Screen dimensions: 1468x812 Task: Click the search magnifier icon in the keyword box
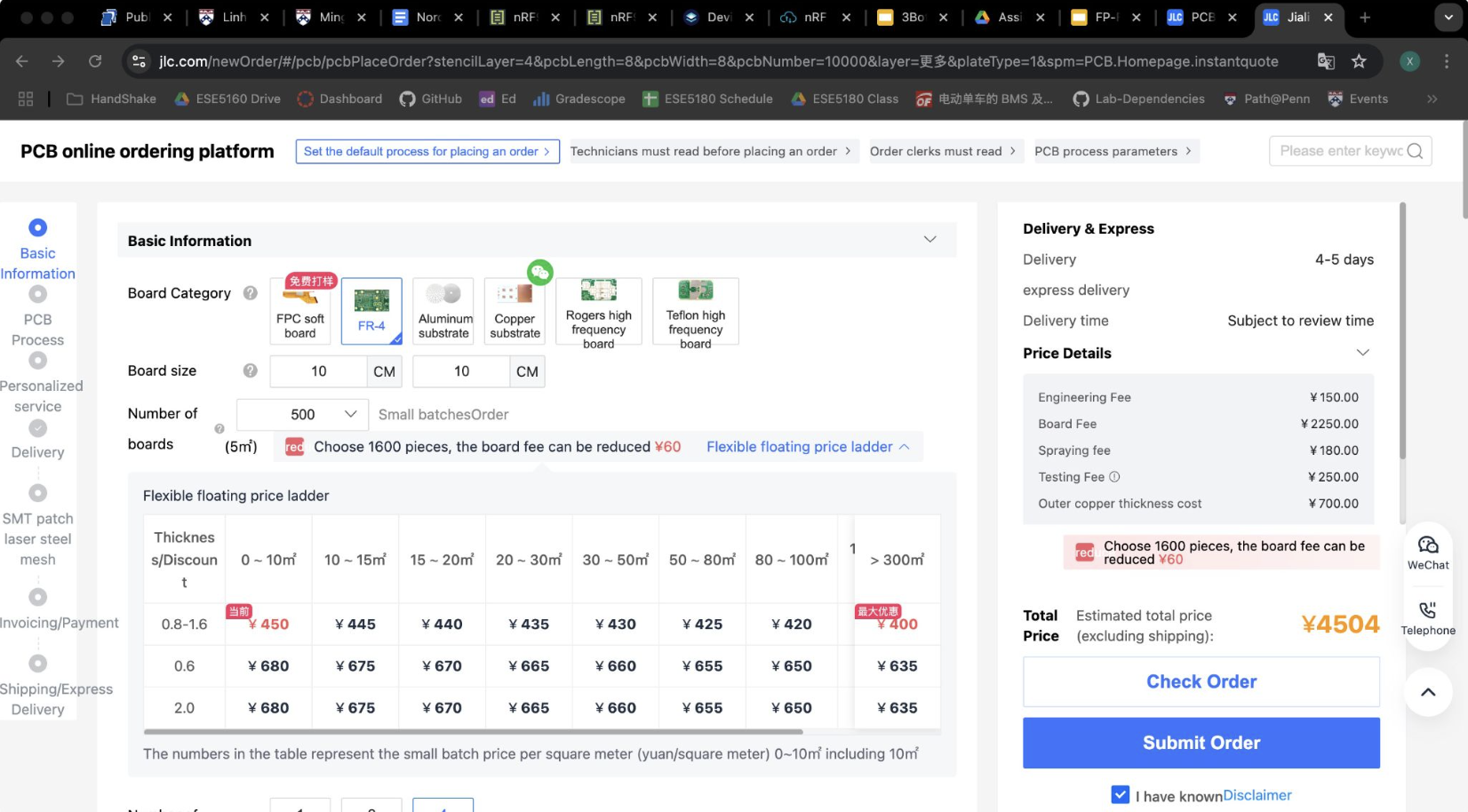pyautogui.click(x=1415, y=151)
